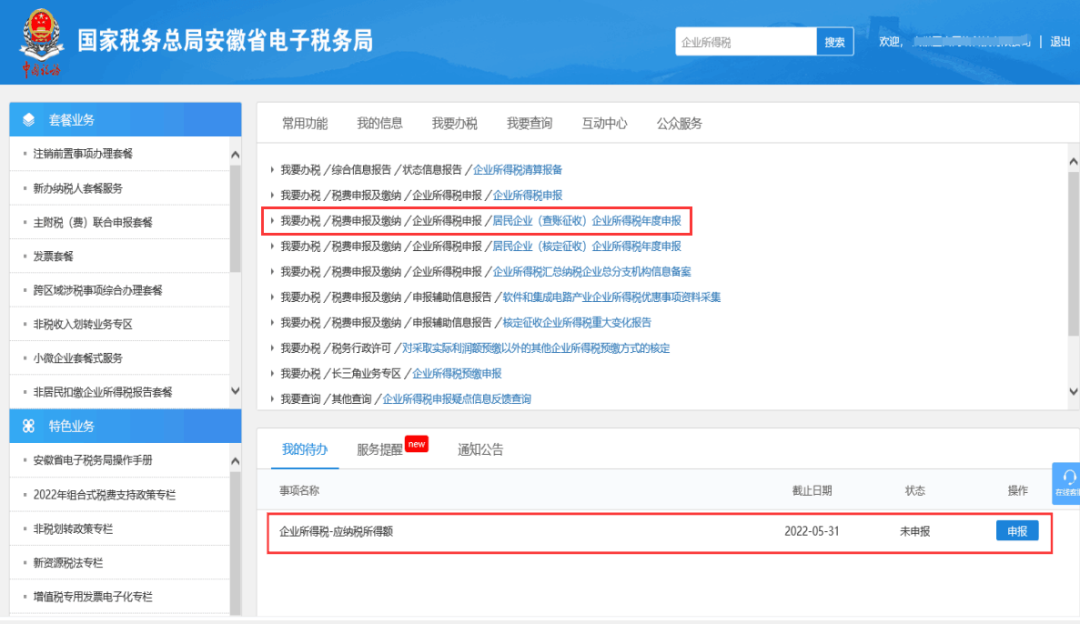This screenshot has height=624, width=1080.
Task: Switch to the 服务提醒 tab
Action: click(380, 450)
